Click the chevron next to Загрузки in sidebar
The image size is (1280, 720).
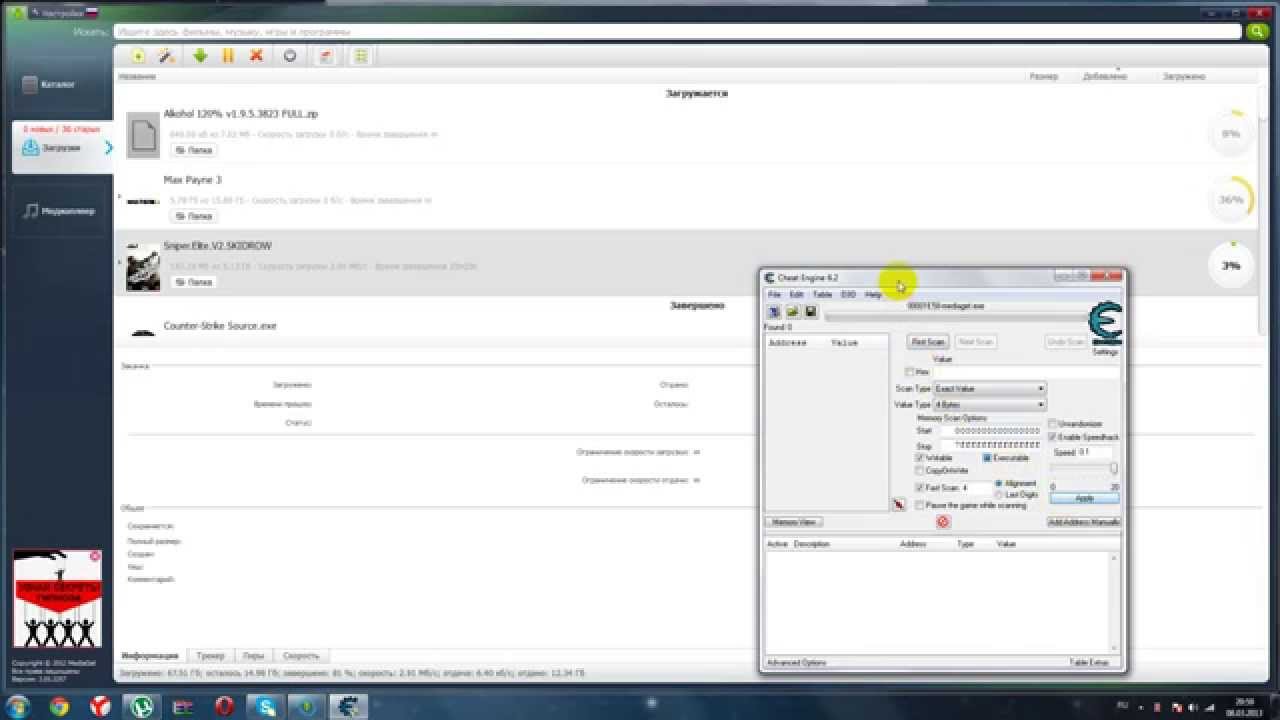[108, 148]
